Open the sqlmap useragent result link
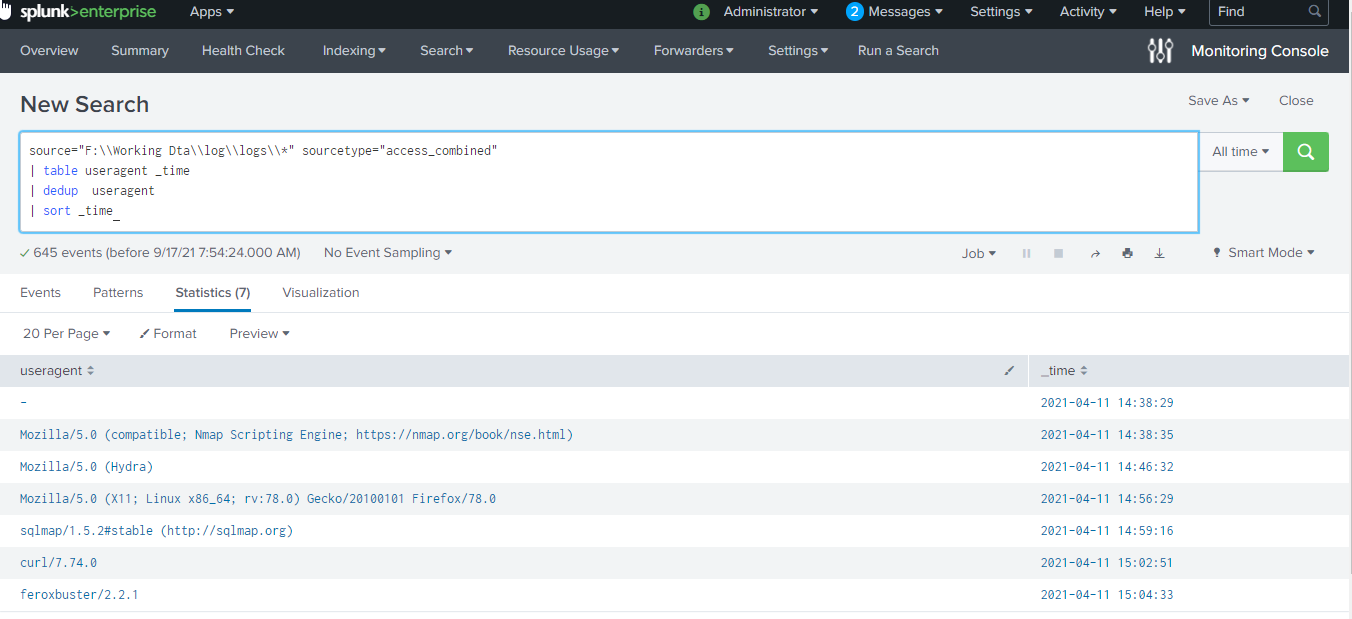Viewport: 1352px width, 619px height. pos(157,530)
